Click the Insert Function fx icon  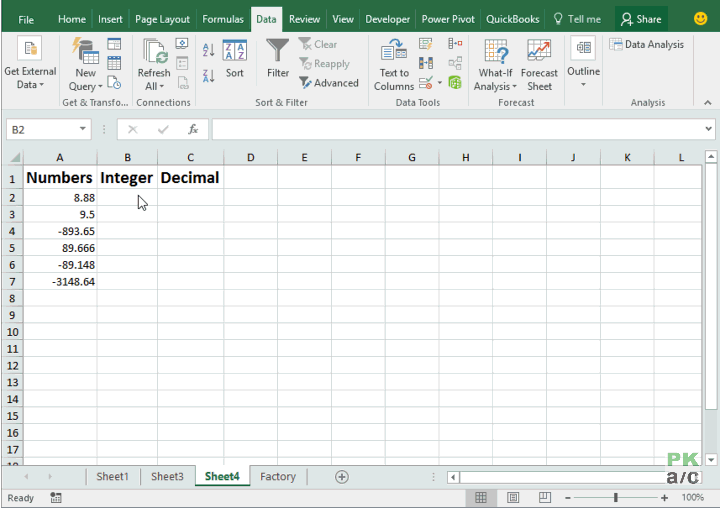193,130
